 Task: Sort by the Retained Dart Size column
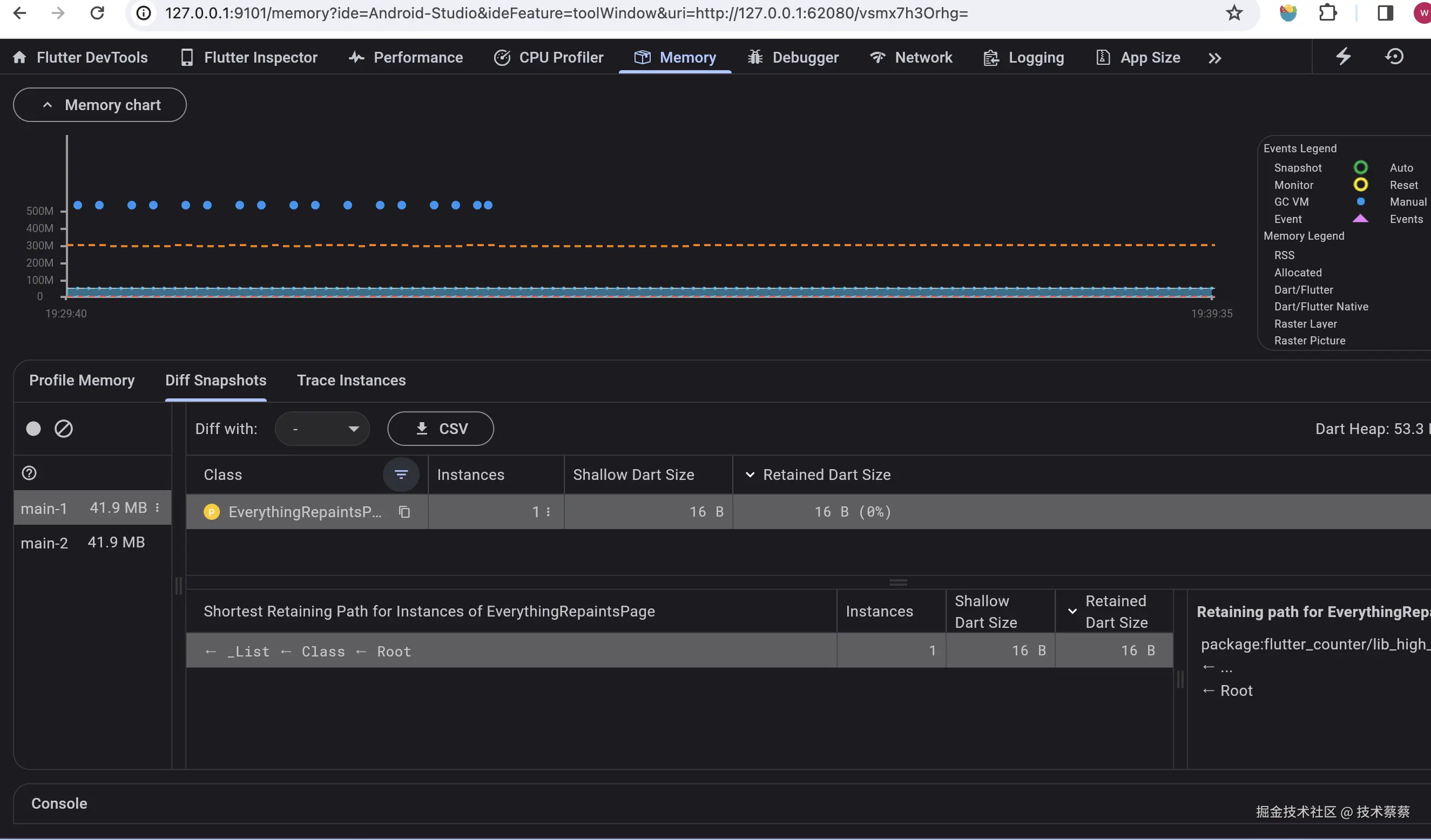[826, 475]
